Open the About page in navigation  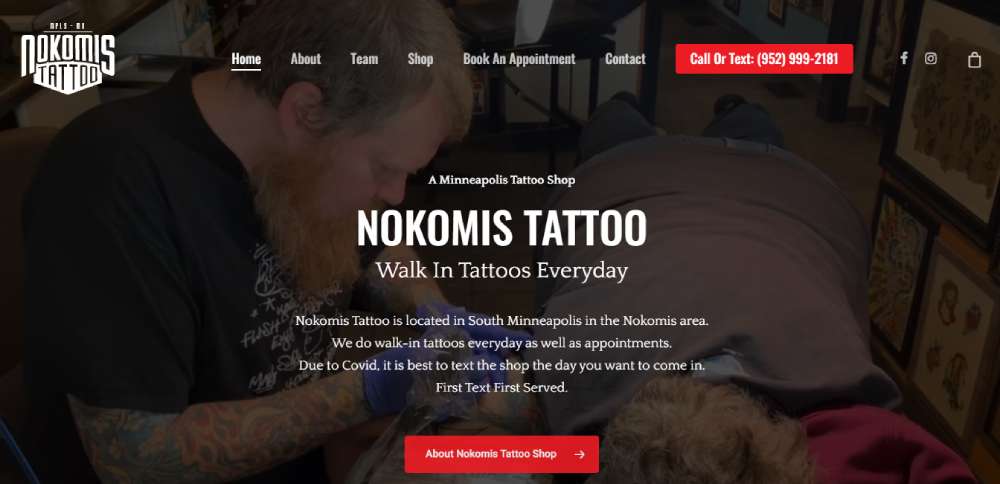[305, 59]
